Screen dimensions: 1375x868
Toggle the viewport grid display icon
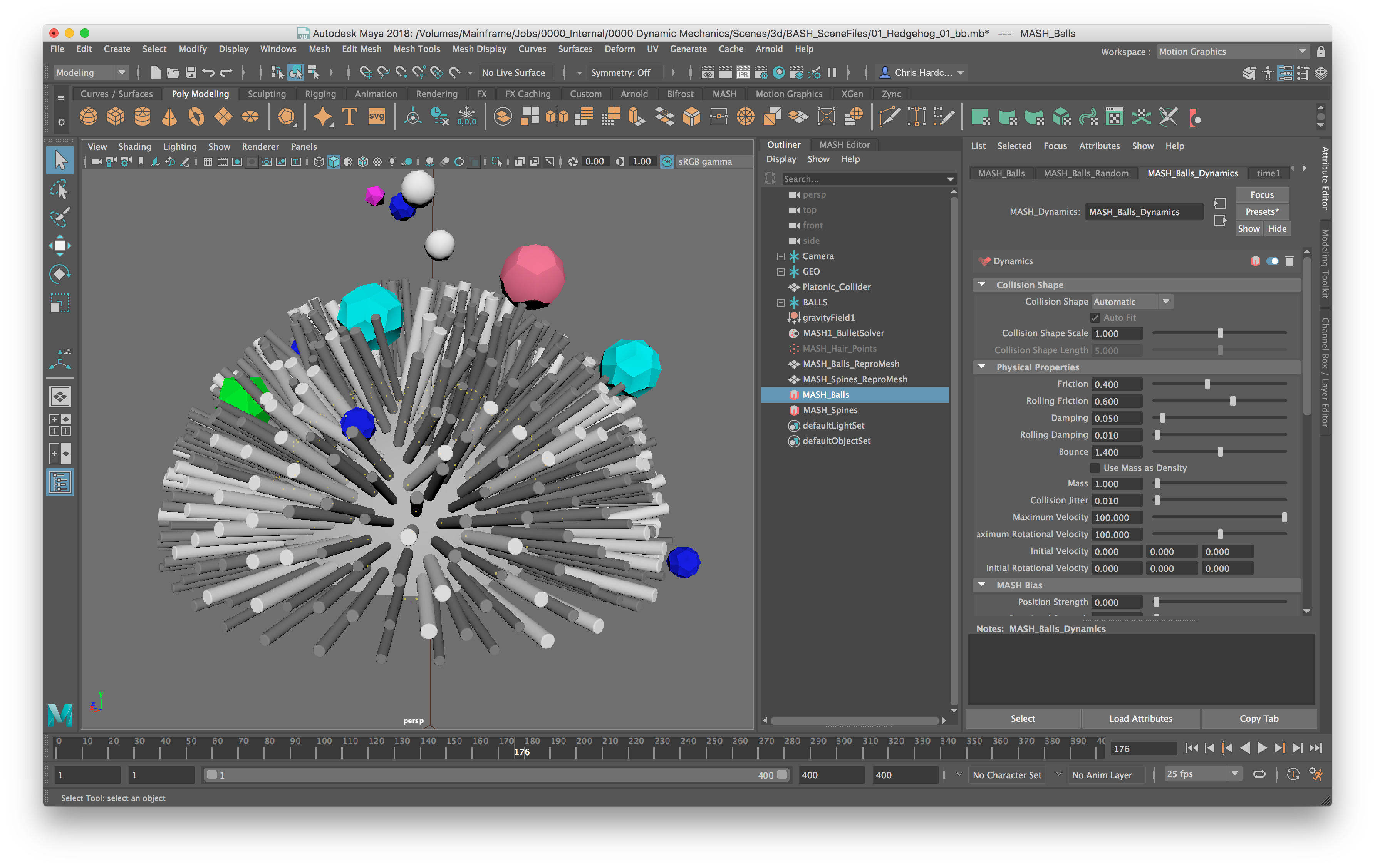pyautogui.click(x=208, y=162)
